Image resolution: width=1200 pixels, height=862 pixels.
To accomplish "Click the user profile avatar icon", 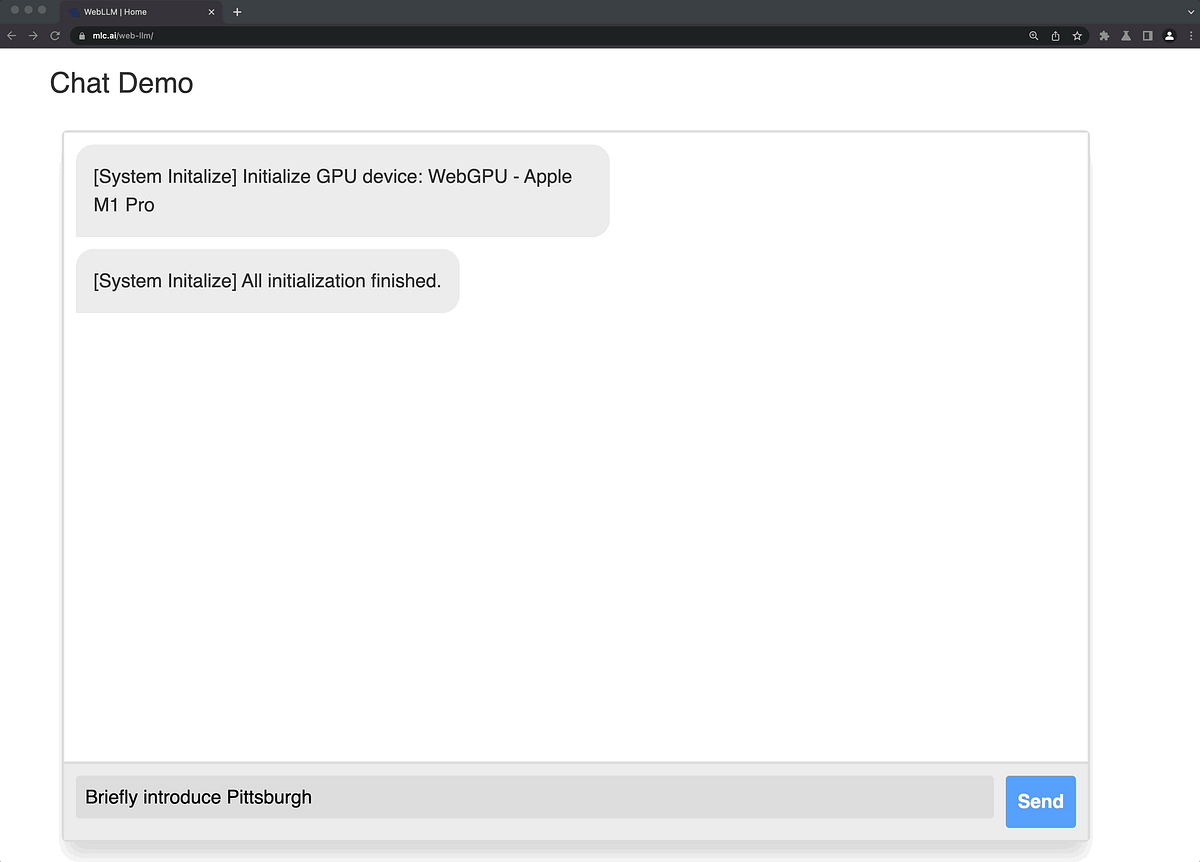I will [x=1169, y=35].
